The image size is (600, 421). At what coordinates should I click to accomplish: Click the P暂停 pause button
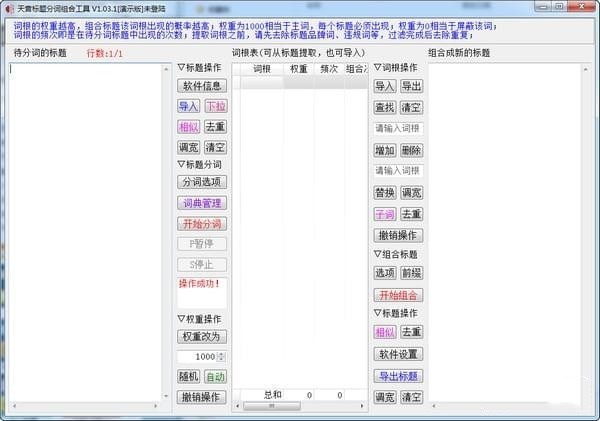coord(202,244)
